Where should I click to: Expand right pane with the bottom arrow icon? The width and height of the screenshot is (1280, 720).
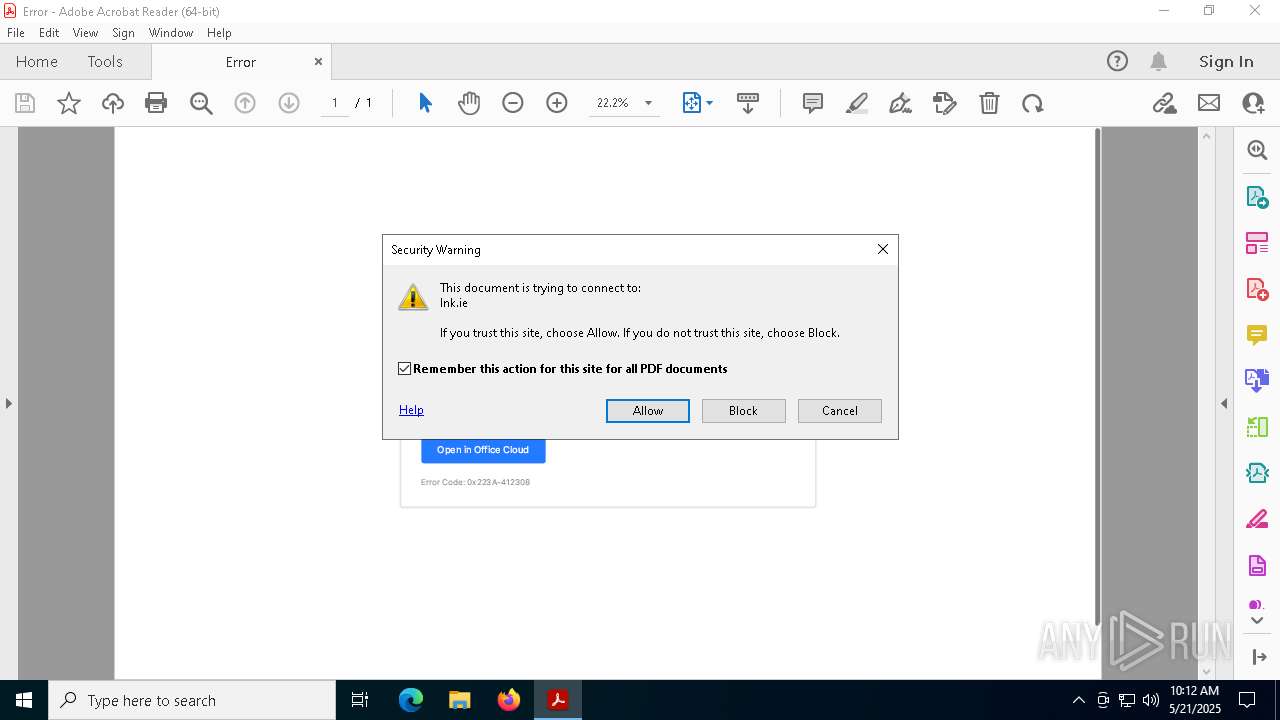[1258, 657]
